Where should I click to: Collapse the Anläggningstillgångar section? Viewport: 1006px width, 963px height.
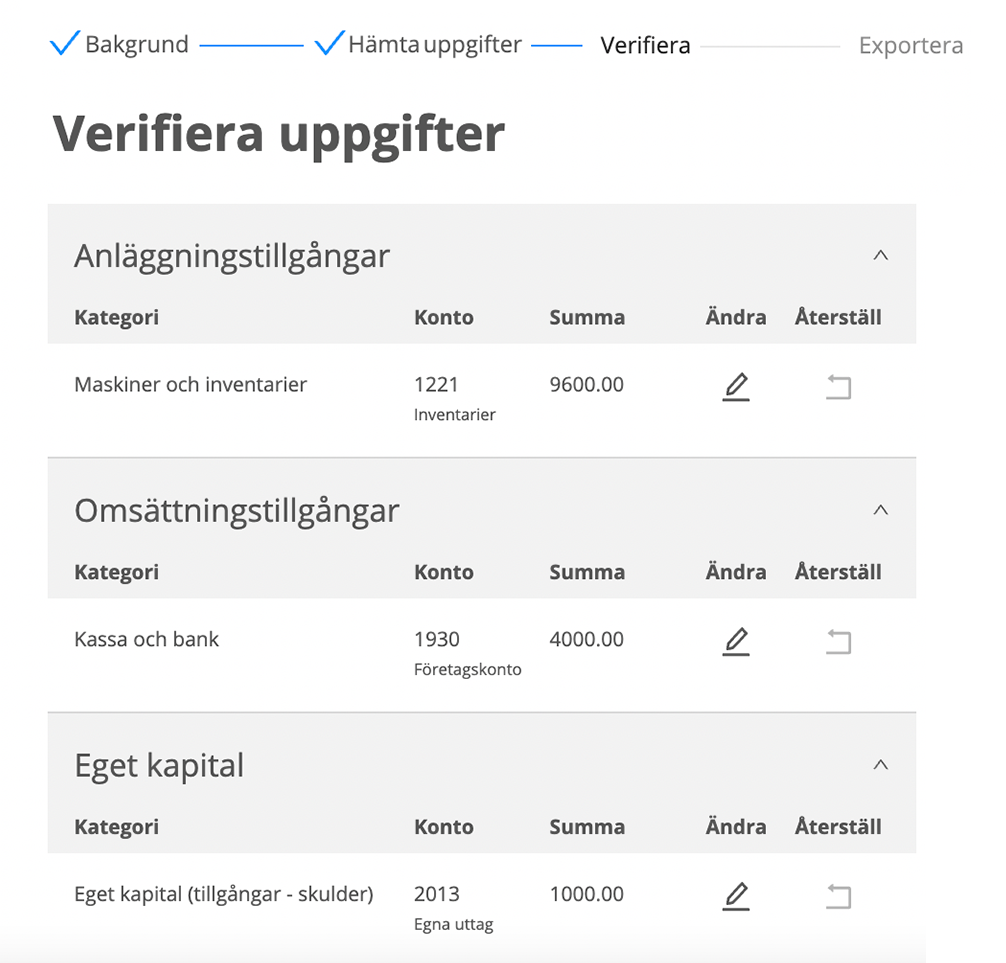[x=880, y=256]
